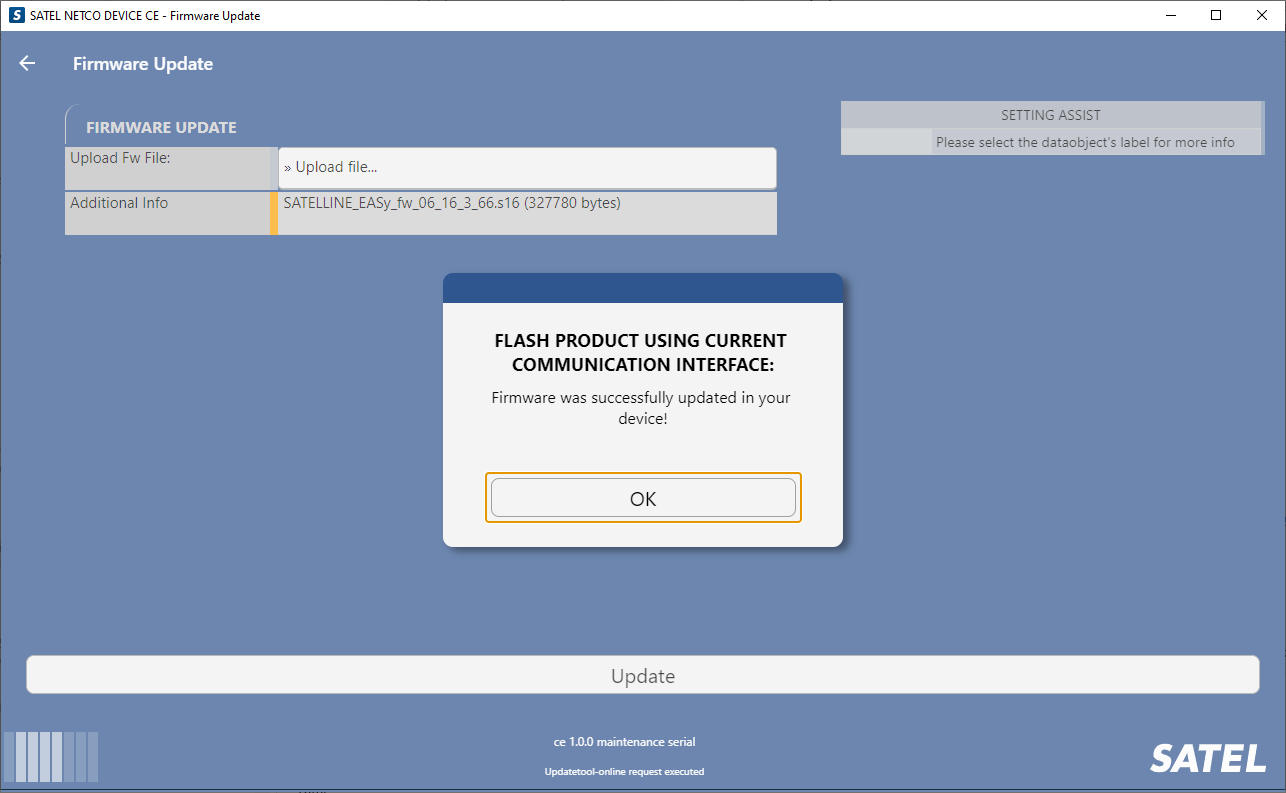Click the Additional Info label
Viewport: 1286px width, 793px height.
[119, 202]
